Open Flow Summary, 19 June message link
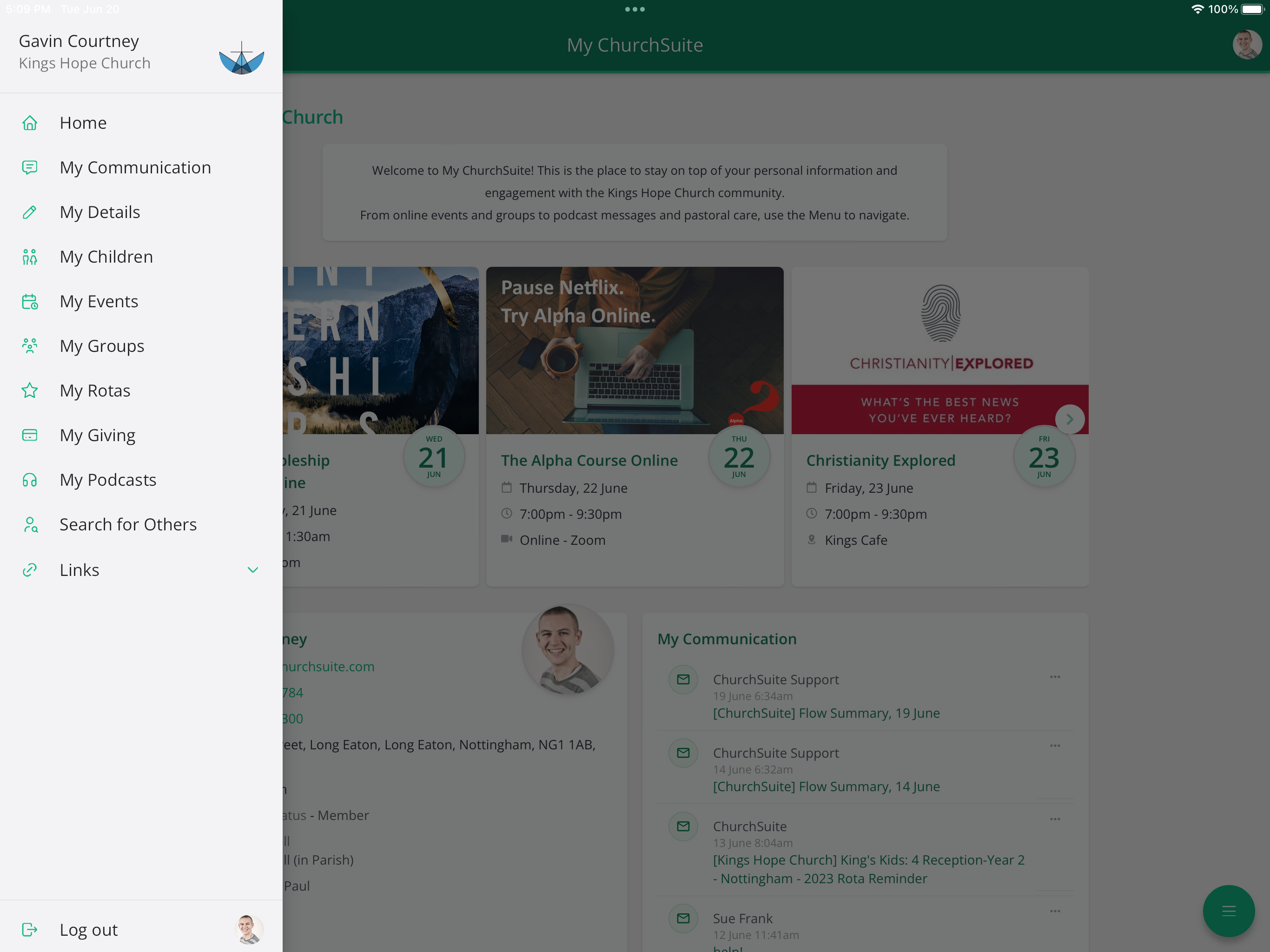 click(826, 713)
